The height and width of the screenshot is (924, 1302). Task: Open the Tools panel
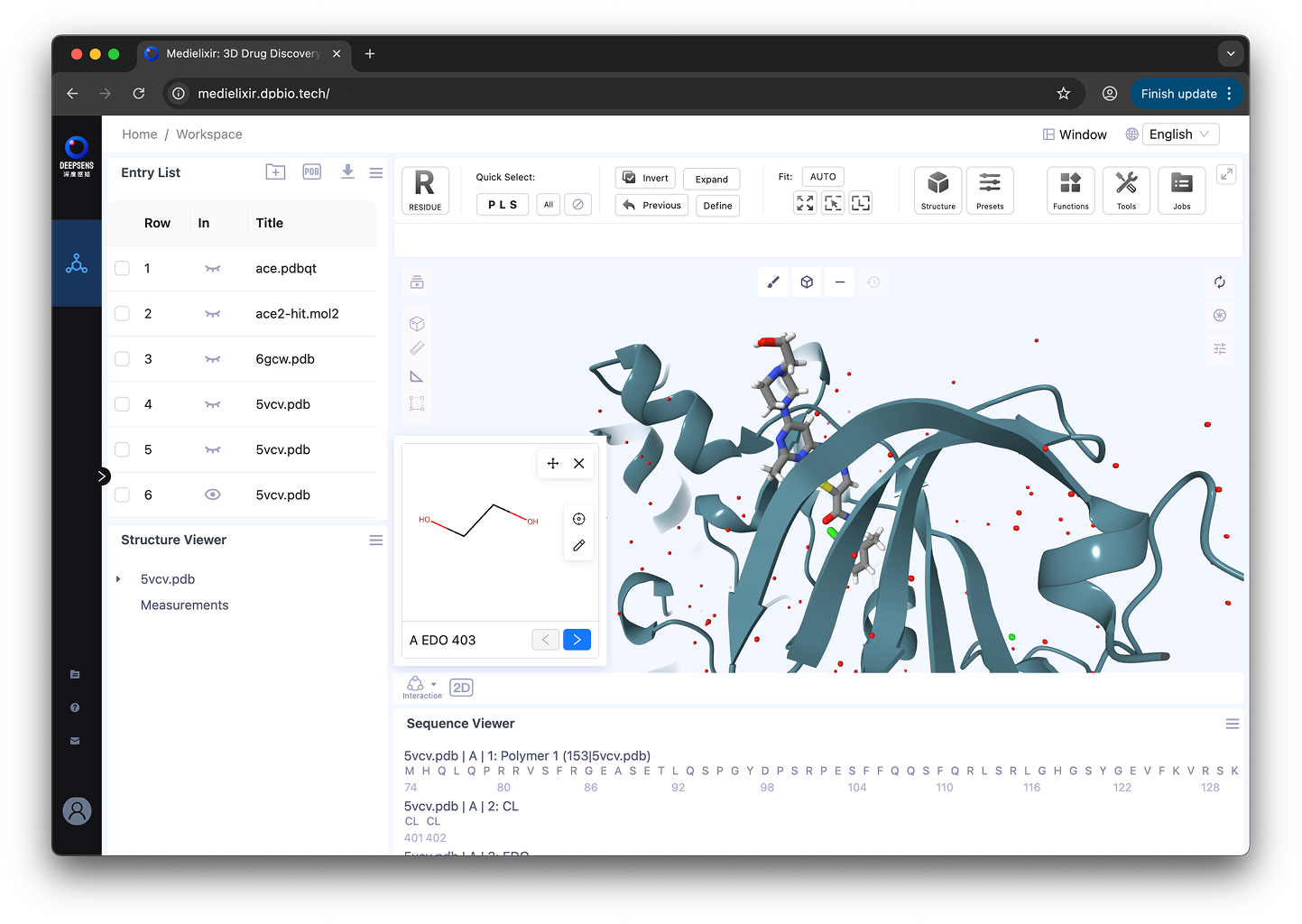[x=1125, y=190]
